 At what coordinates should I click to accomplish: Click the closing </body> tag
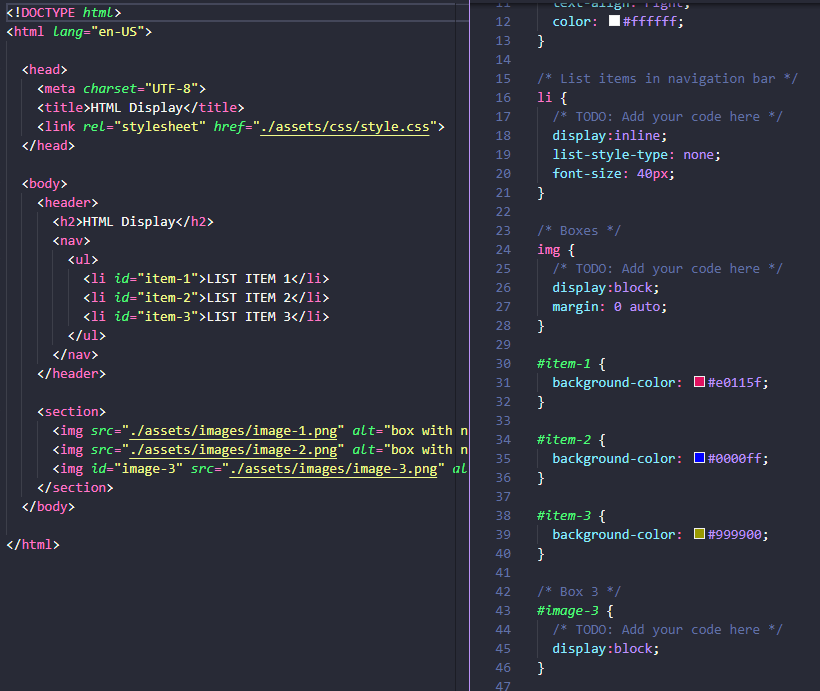coord(48,507)
